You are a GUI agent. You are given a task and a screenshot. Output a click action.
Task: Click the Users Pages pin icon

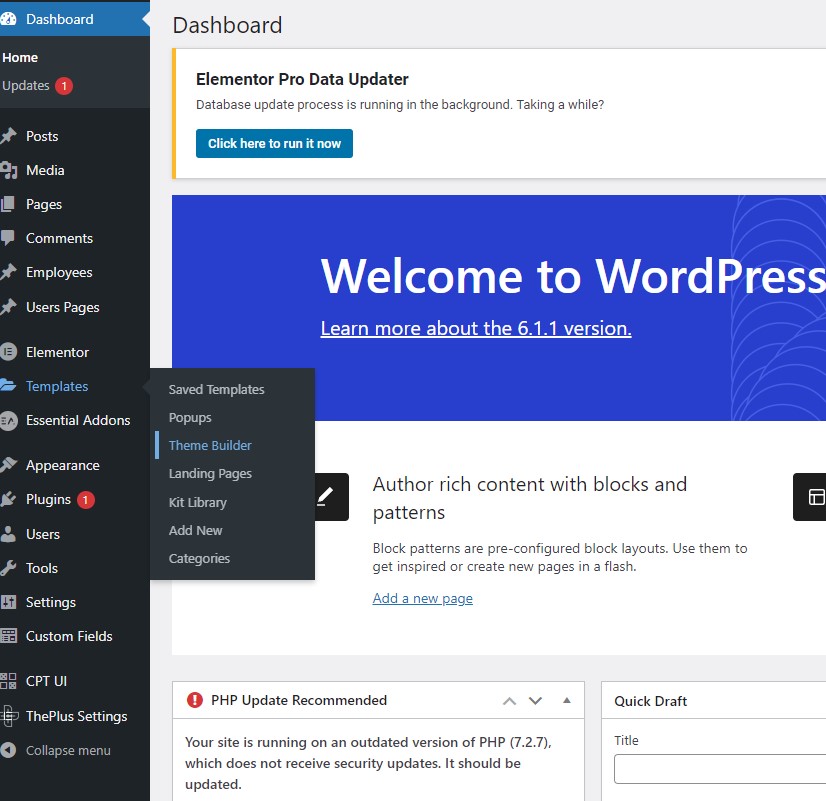(x=8, y=307)
